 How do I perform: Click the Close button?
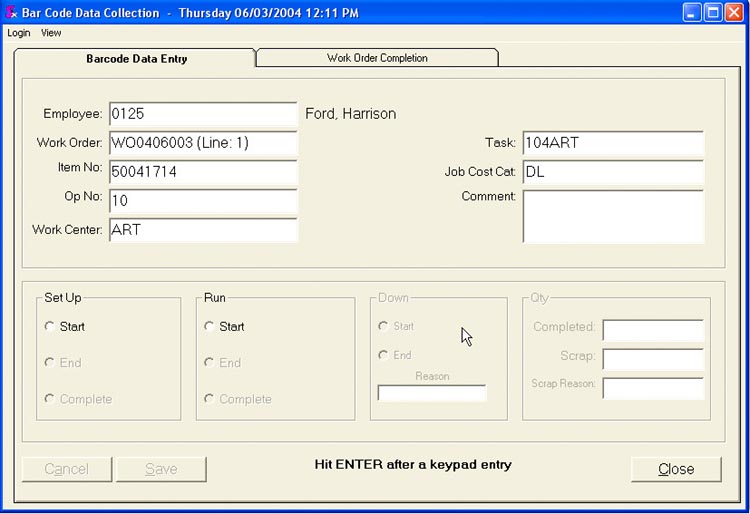point(676,469)
